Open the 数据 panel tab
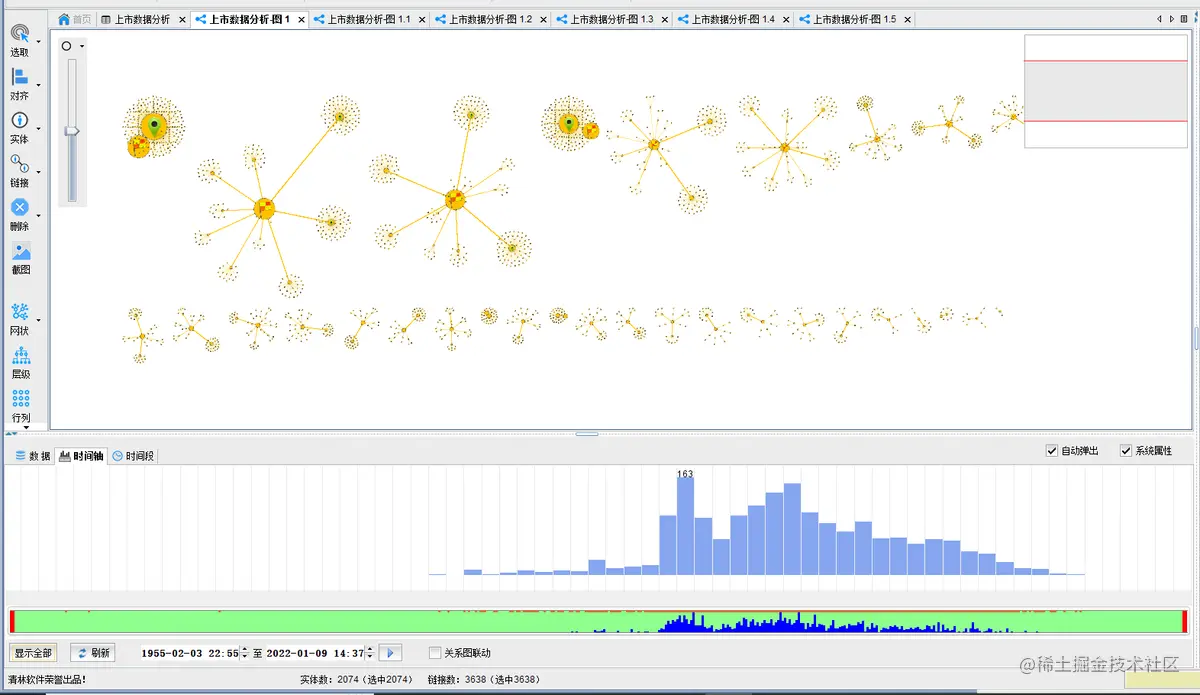The height and width of the screenshot is (695, 1200). [32, 456]
